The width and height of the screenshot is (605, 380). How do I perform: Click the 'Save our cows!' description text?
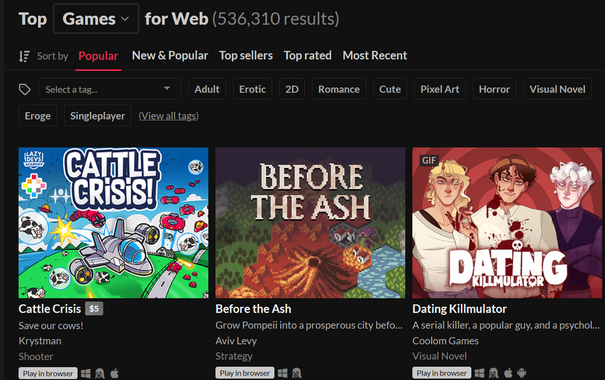click(51, 326)
